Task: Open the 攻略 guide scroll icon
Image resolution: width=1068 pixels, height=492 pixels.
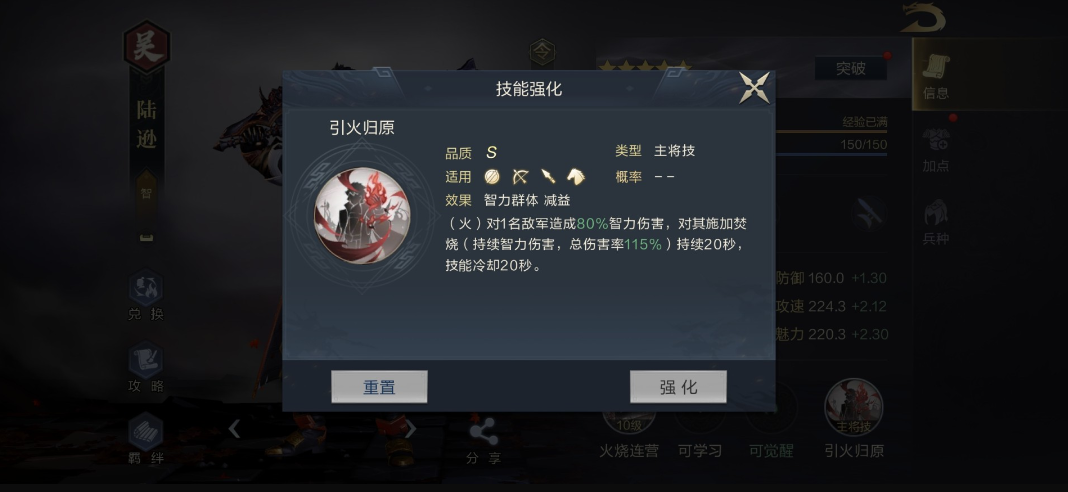Action: pos(146,368)
